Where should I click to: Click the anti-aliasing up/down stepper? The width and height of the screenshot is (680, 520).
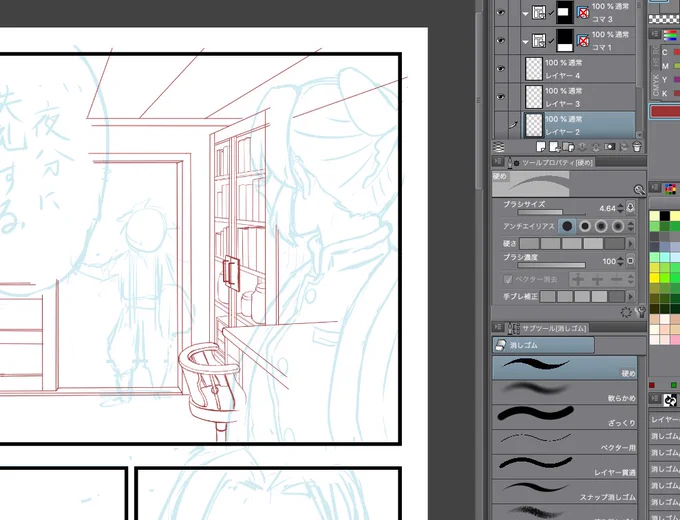[631, 226]
